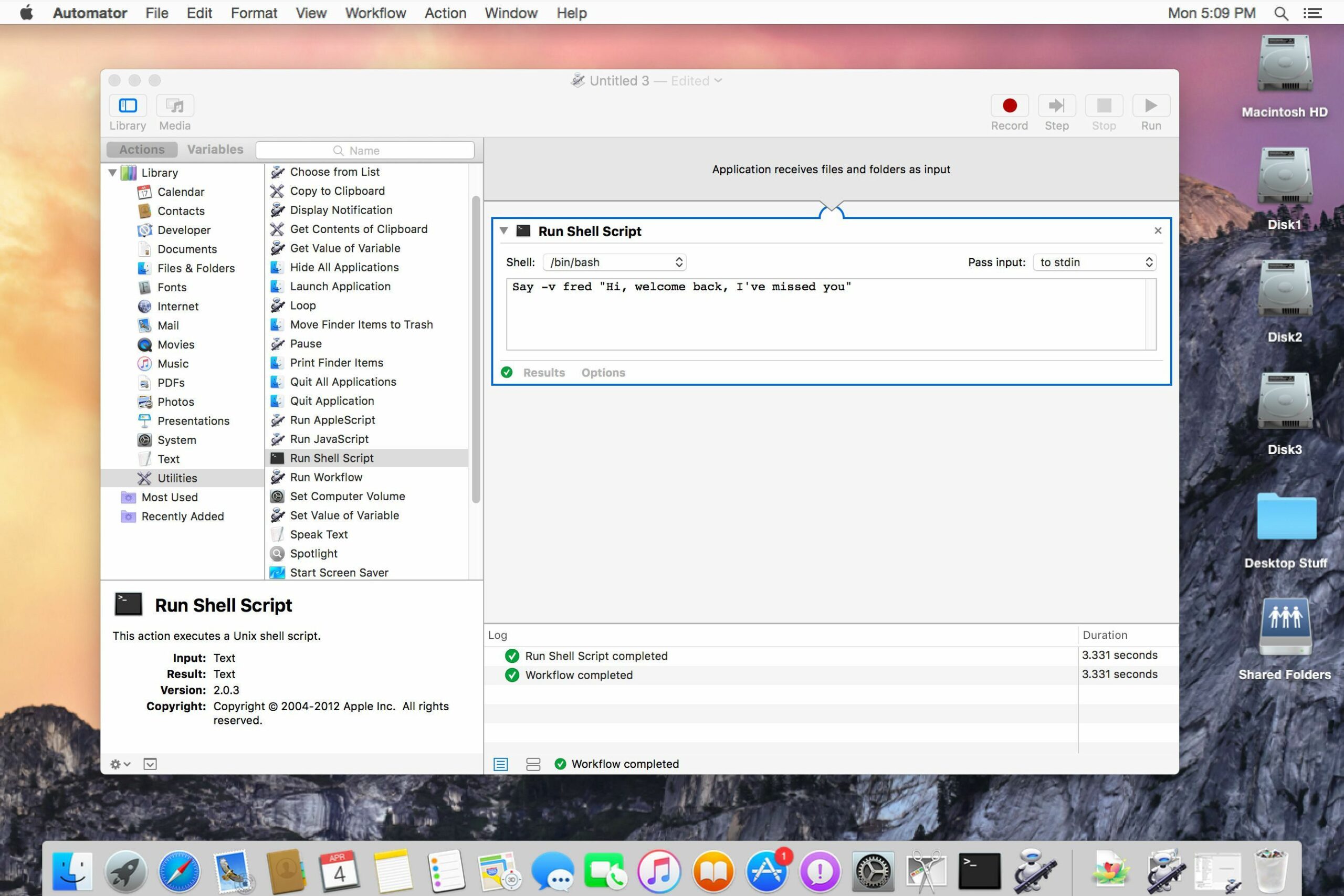Select Mail category

pyautogui.click(x=168, y=326)
